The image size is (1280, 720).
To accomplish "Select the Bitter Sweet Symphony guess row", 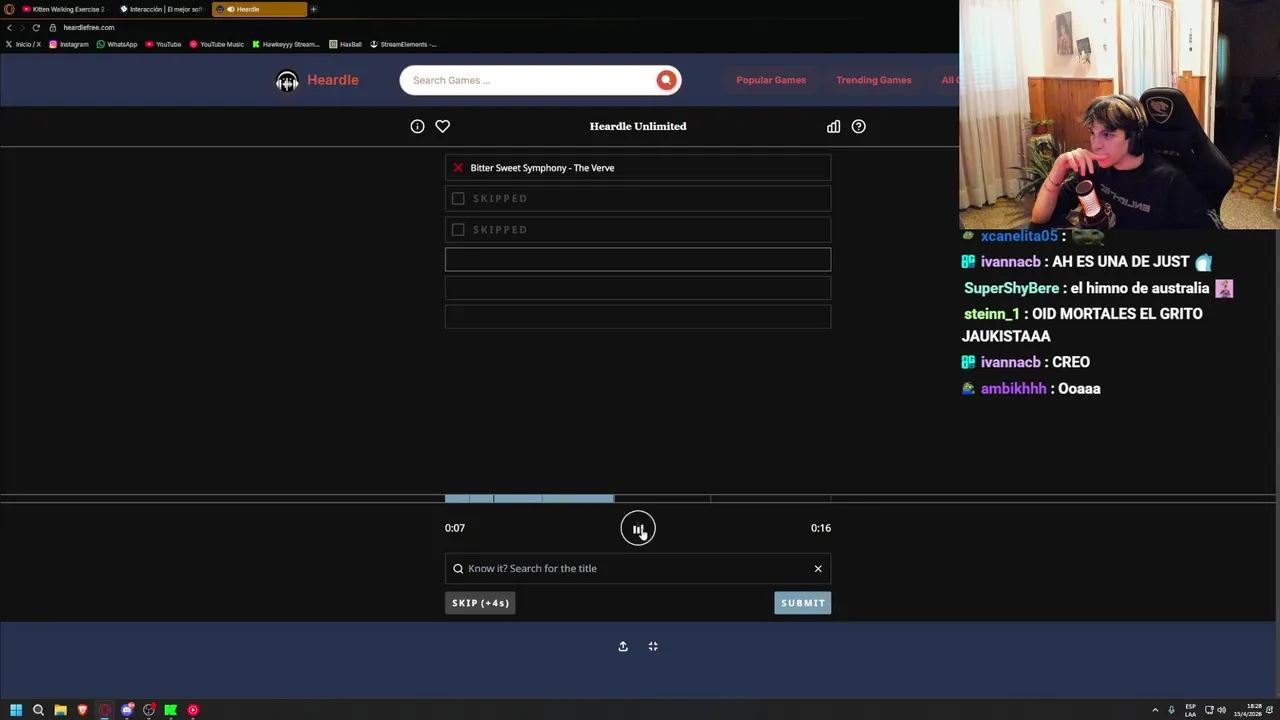I will coord(638,168).
